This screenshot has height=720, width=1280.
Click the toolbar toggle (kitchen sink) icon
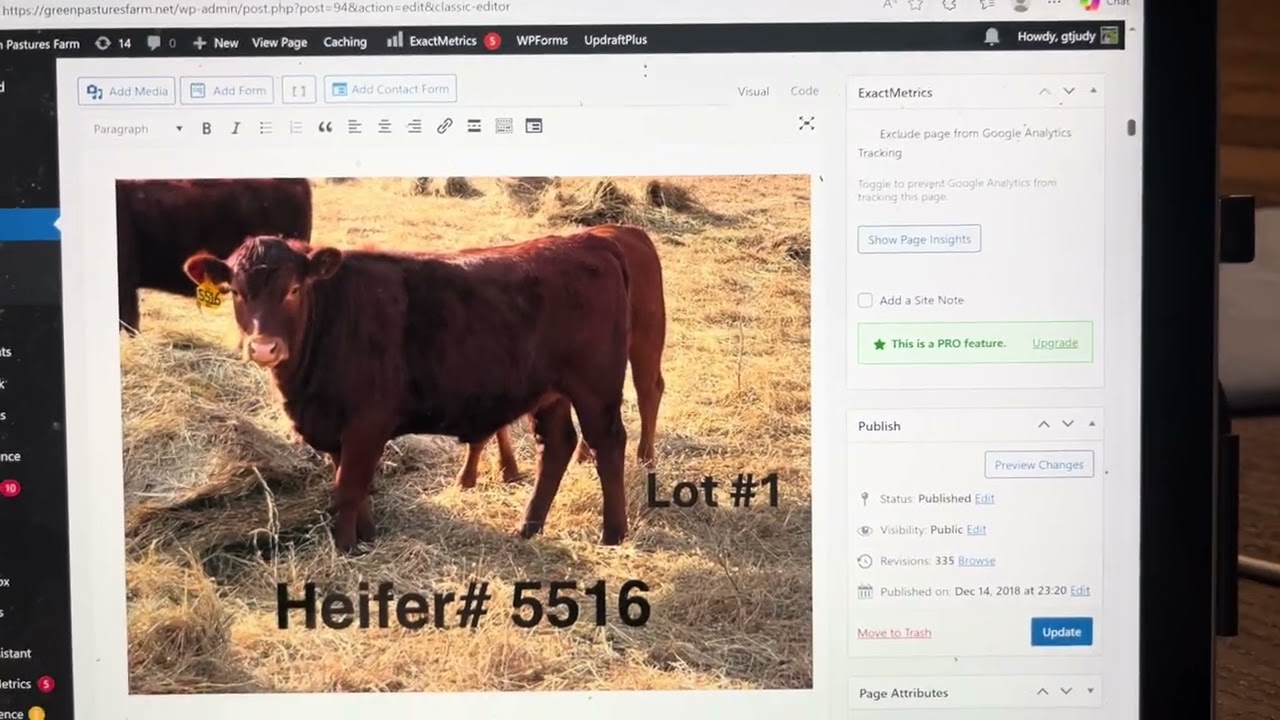[x=504, y=126]
